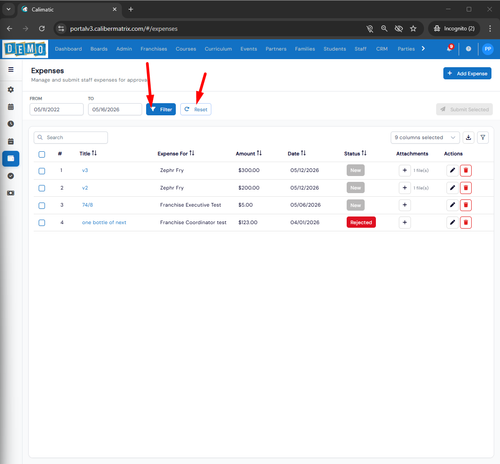Viewport: 500px width, 464px height.
Task: Add attachment to expense v3
Action: (x=405, y=170)
